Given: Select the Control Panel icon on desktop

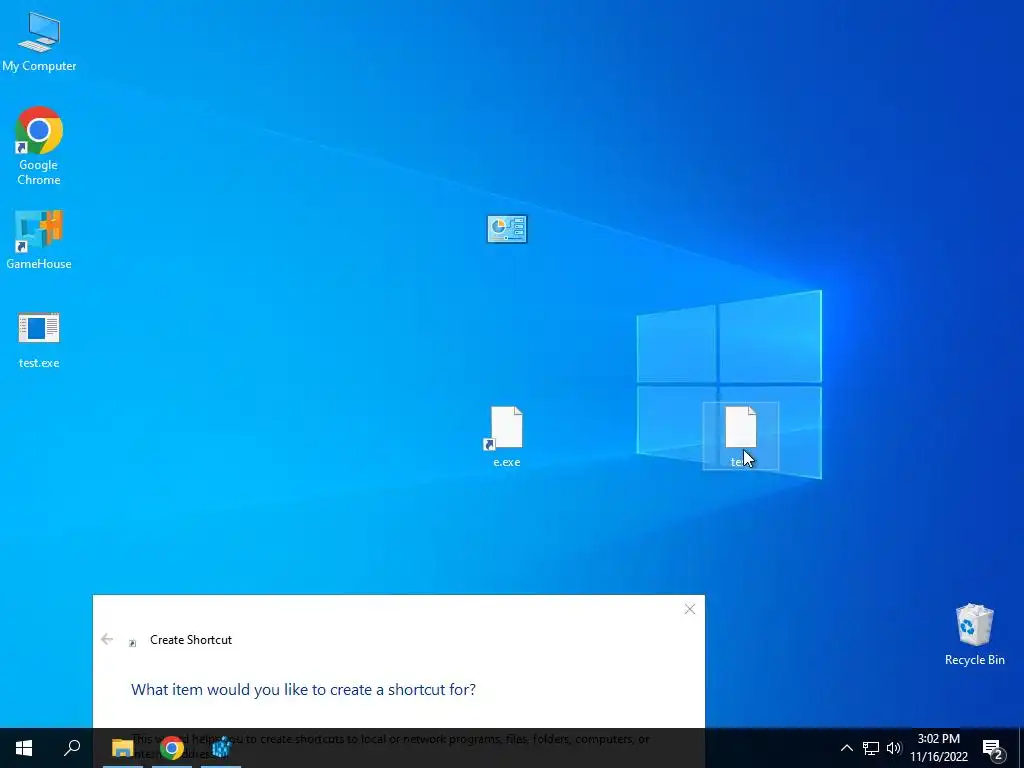Looking at the screenshot, I should coord(507,229).
